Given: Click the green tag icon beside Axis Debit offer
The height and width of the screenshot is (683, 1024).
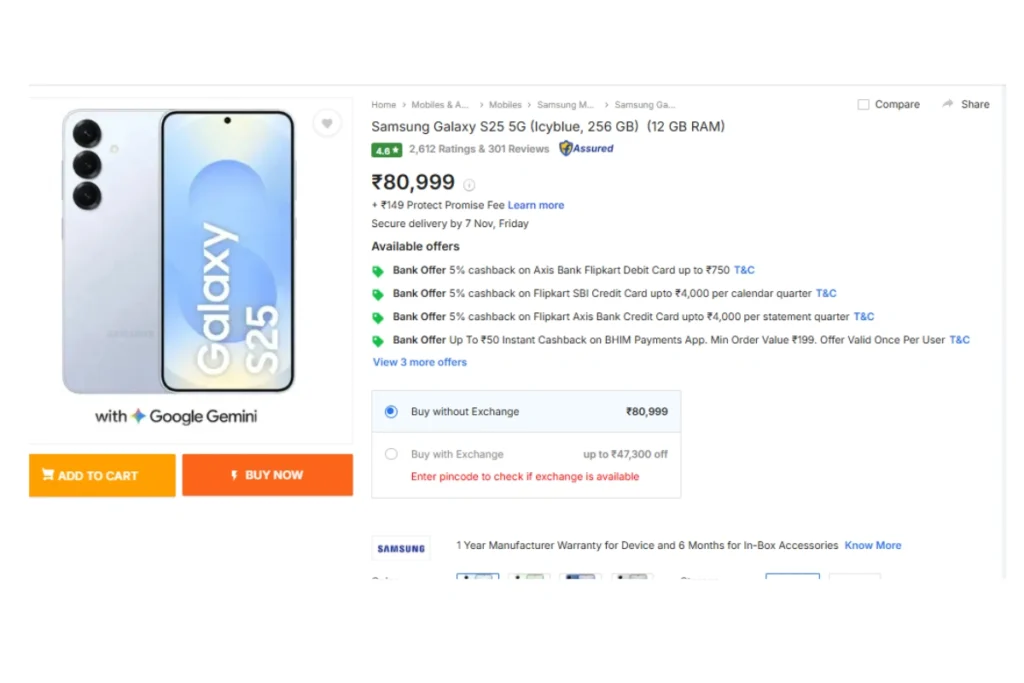Looking at the screenshot, I should tap(378, 271).
